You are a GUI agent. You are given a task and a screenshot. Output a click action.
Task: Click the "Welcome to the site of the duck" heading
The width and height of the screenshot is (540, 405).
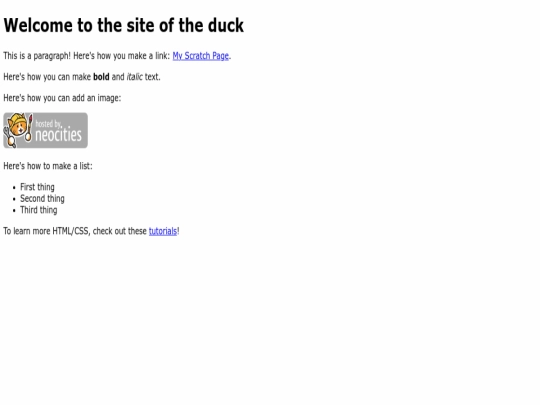124,25
